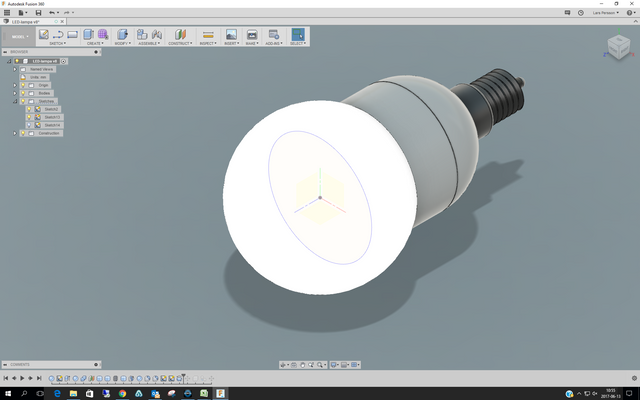Open the Lars Persson account menu

point(606,13)
